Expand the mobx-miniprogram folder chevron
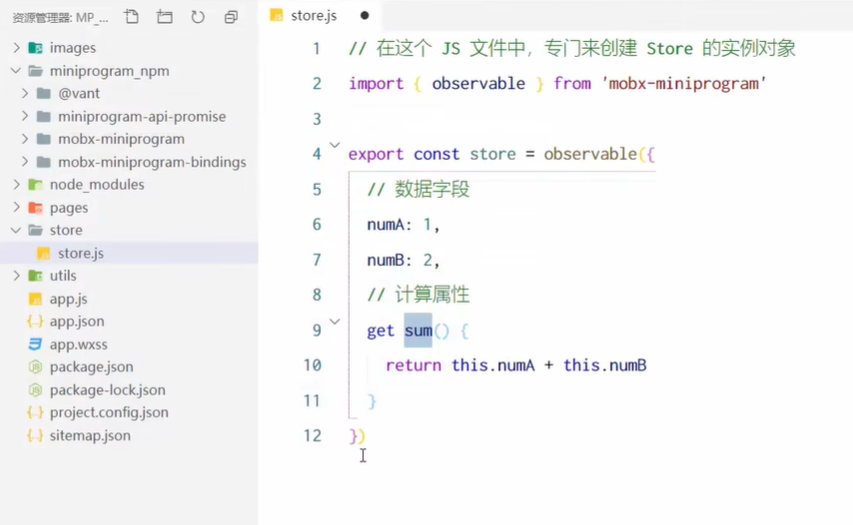The height and width of the screenshot is (525, 853). (x=24, y=139)
